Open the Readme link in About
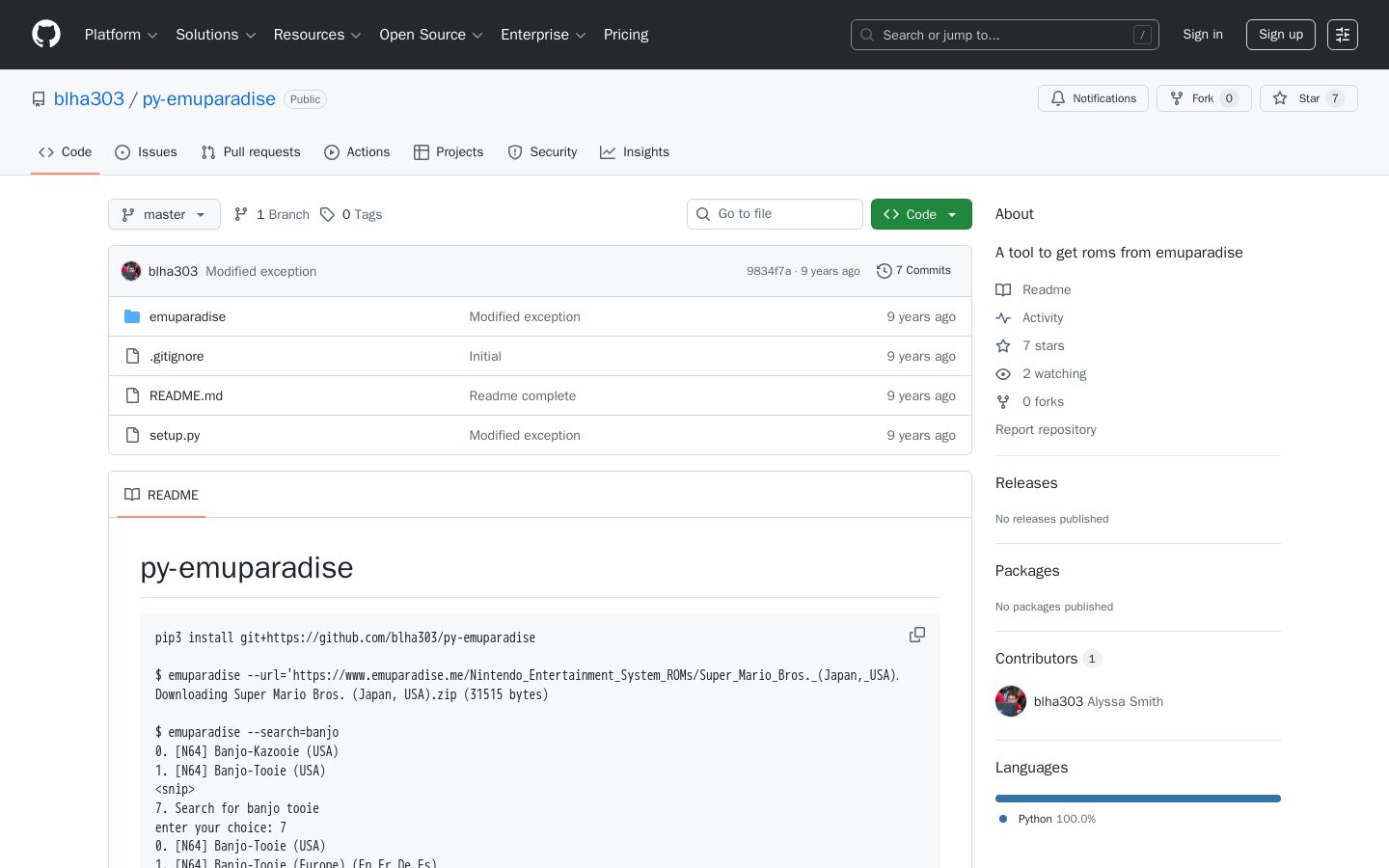The width and height of the screenshot is (1389, 868). (x=1033, y=289)
